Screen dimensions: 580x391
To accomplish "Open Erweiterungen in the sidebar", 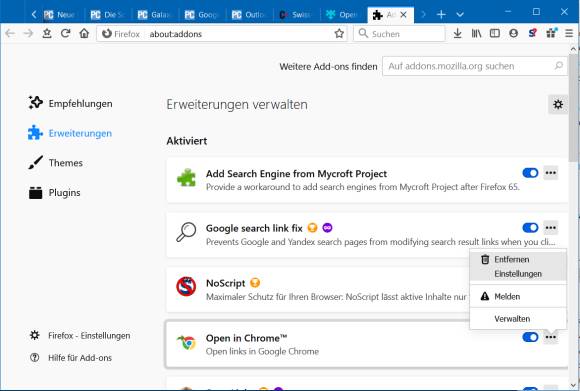I will click(x=70, y=133).
